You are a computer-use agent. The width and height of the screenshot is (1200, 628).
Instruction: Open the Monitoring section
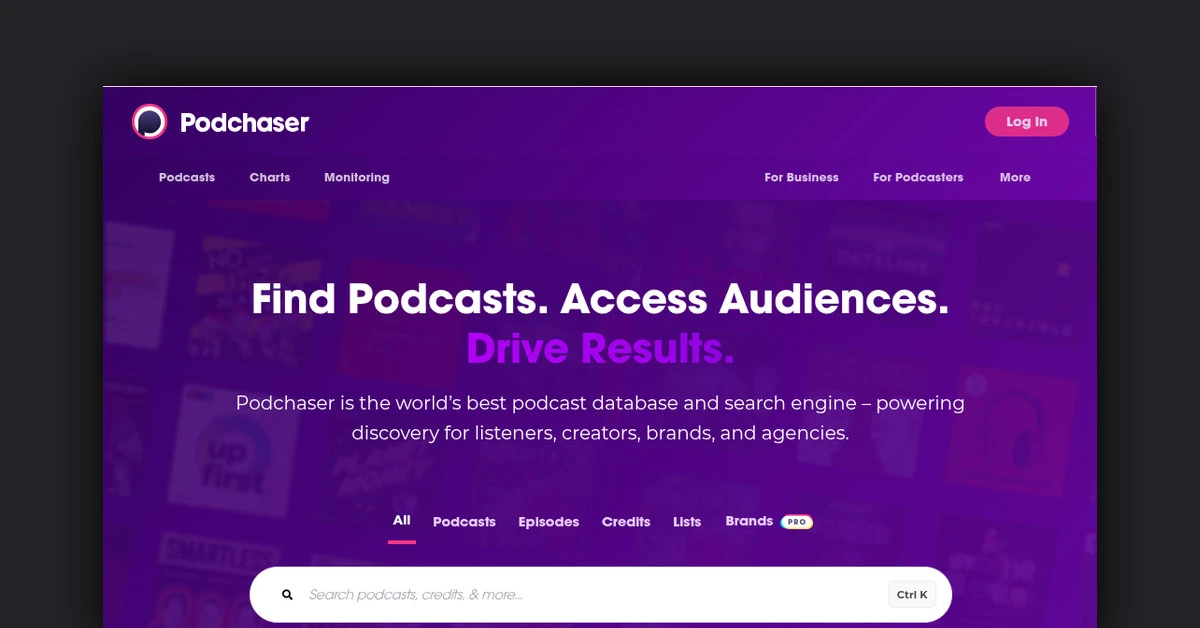[x=356, y=177]
